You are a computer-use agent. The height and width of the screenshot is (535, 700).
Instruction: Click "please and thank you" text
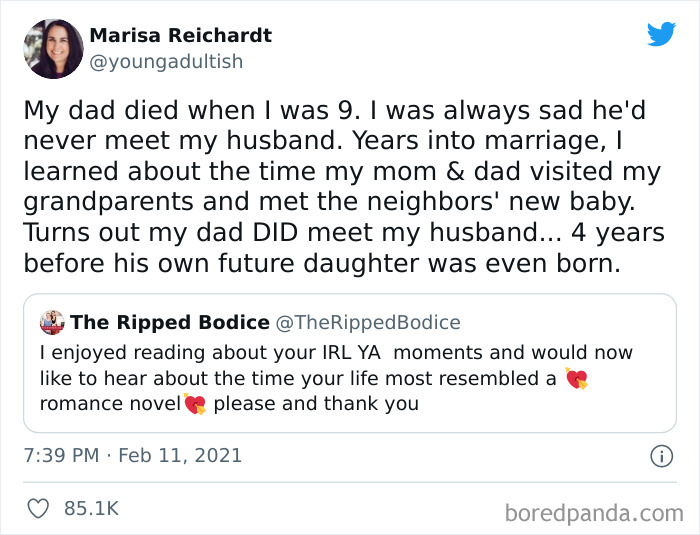(316, 404)
